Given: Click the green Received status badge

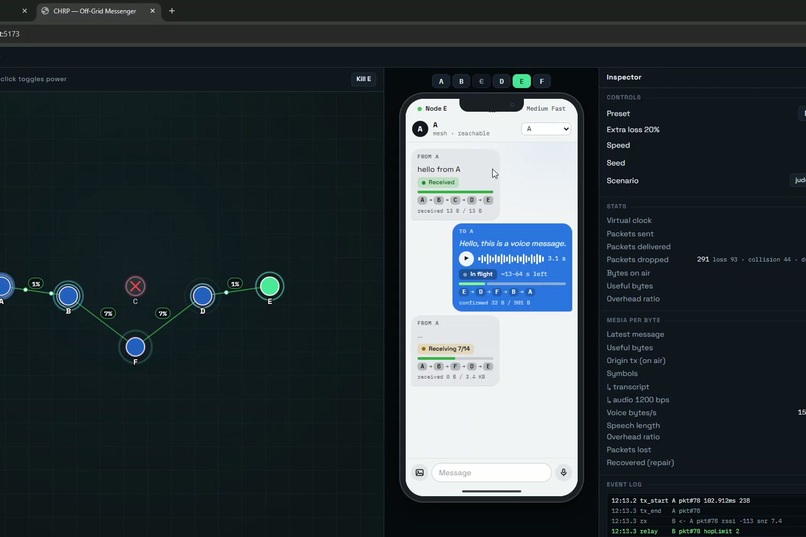Looking at the screenshot, I should [x=438, y=182].
